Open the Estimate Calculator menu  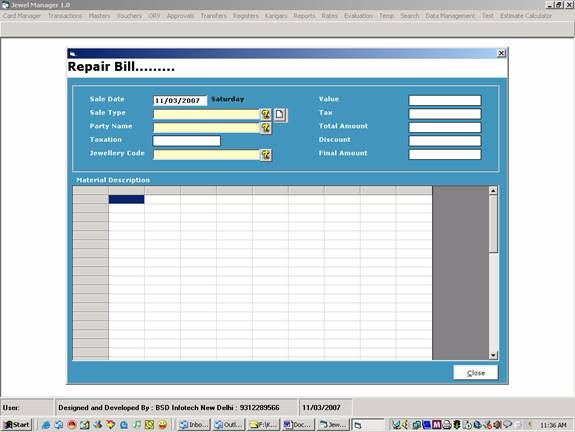(x=525, y=16)
